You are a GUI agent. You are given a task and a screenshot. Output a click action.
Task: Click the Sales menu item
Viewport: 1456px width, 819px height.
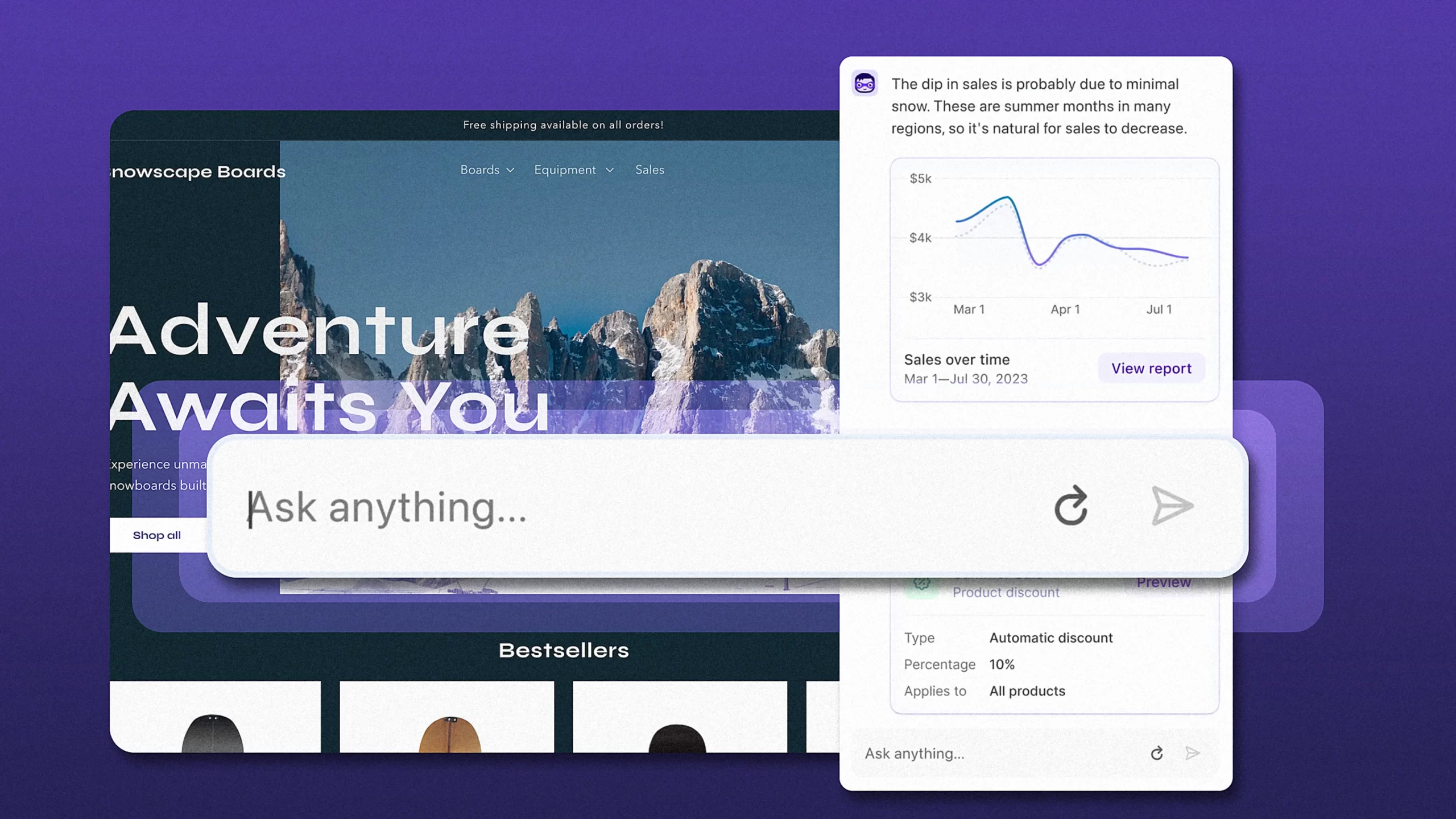click(650, 169)
